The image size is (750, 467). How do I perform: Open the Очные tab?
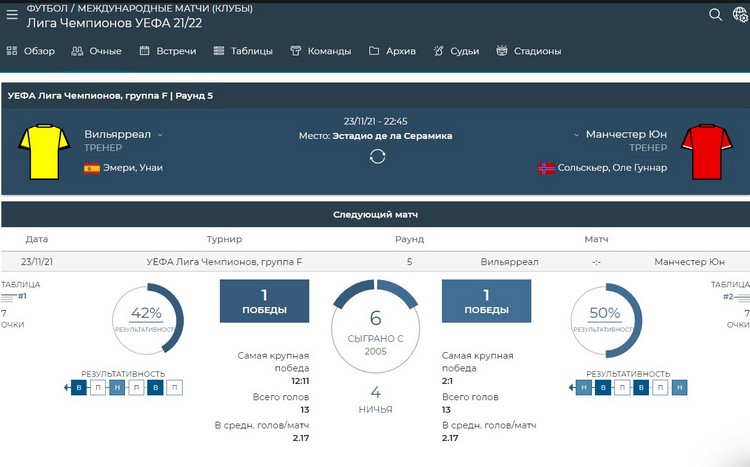96,51
